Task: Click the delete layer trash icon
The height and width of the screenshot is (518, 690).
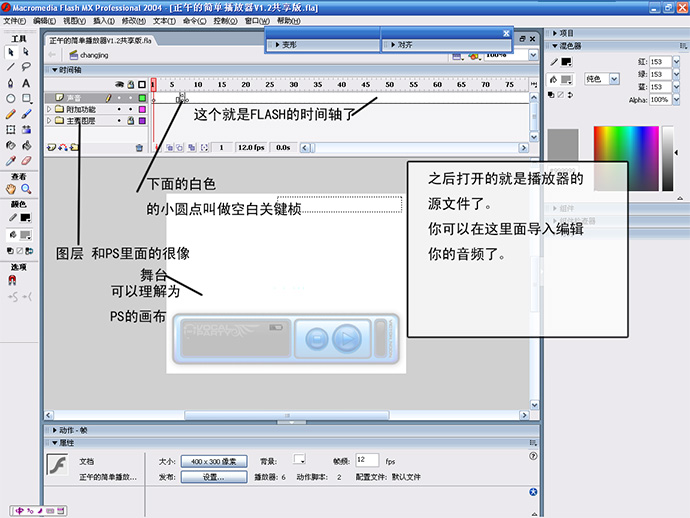Action: coord(139,148)
